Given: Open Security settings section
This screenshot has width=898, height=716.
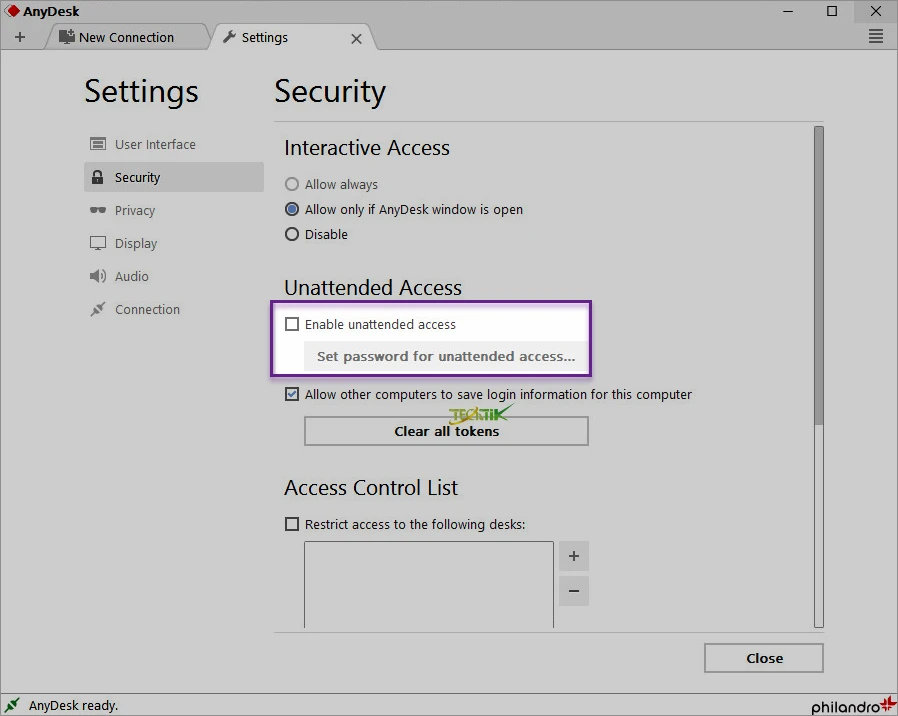Looking at the screenshot, I should 174,177.
